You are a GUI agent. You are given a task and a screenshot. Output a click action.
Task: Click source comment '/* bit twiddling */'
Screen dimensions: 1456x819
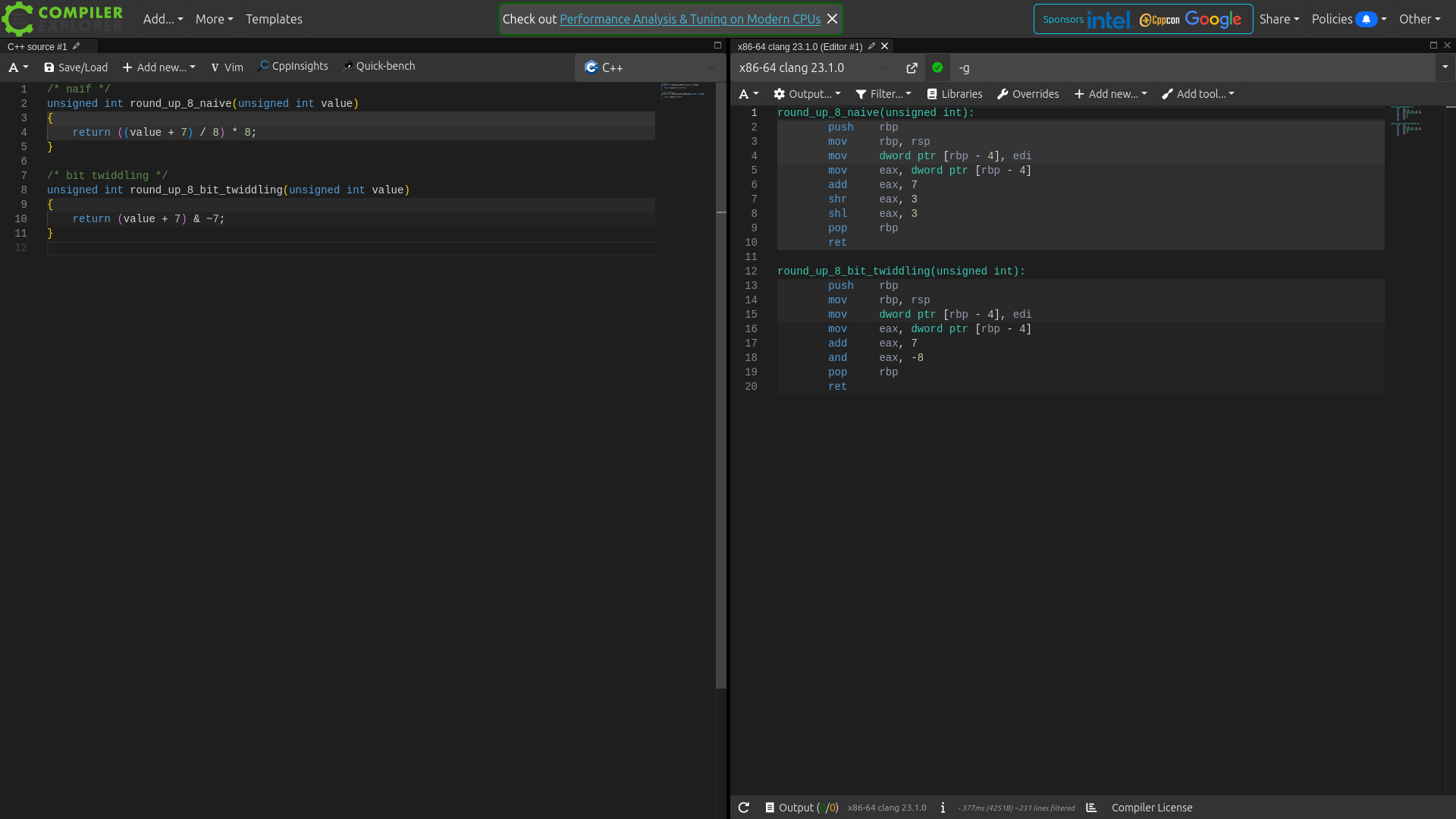point(107,175)
